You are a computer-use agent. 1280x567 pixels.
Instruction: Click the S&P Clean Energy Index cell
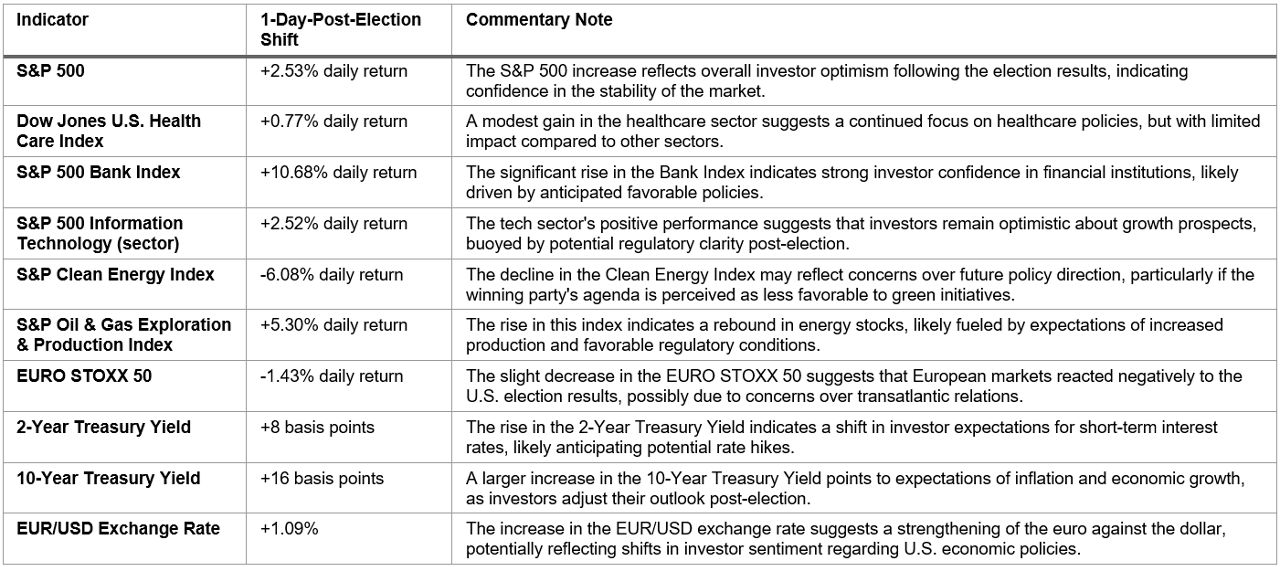click(x=115, y=274)
